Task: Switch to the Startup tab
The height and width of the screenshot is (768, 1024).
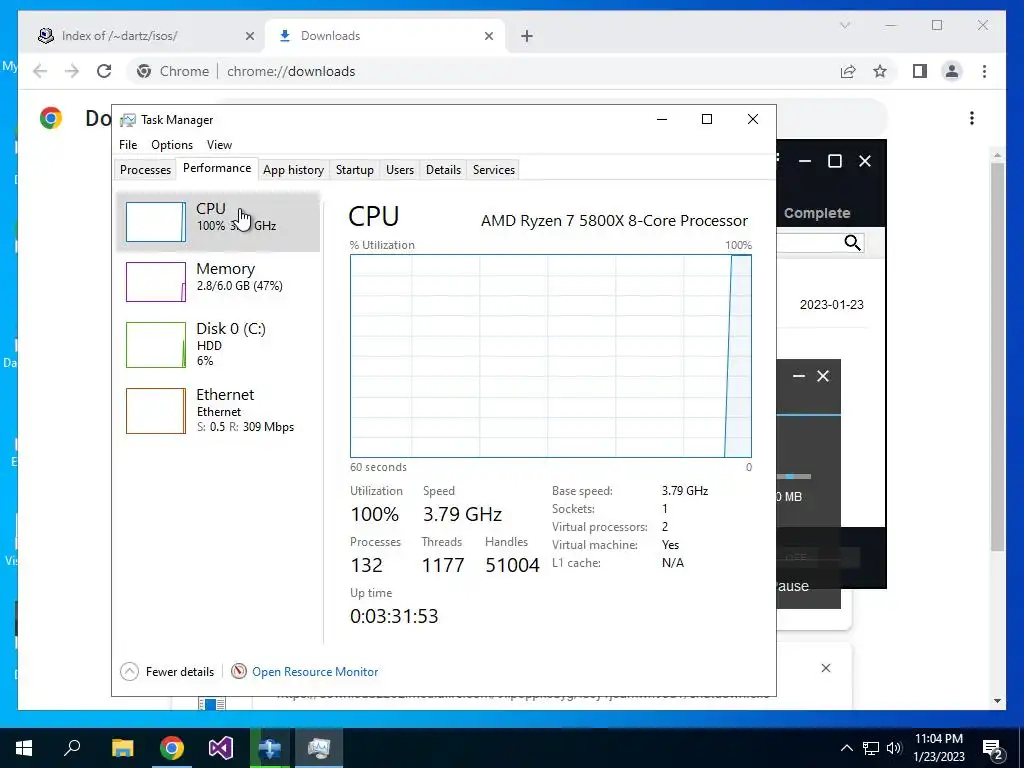Action: coord(355,170)
